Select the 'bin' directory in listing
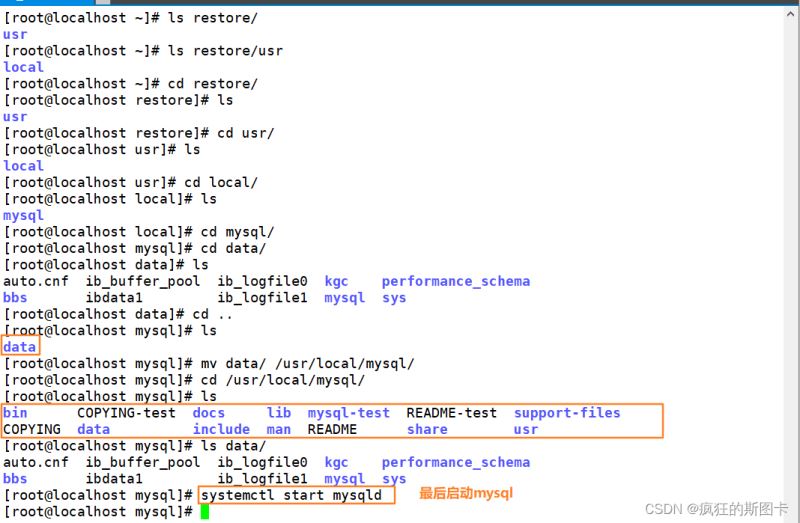The image size is (800, 523). coord(15,413)
